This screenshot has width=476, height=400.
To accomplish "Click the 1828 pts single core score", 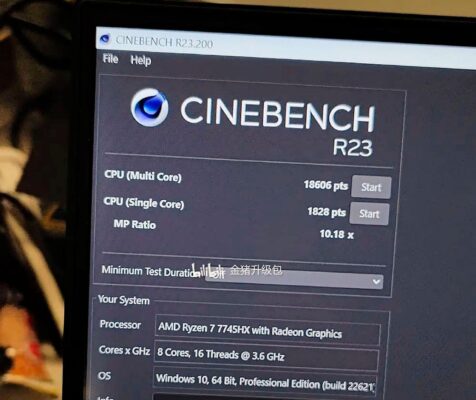I will point(326,212).
